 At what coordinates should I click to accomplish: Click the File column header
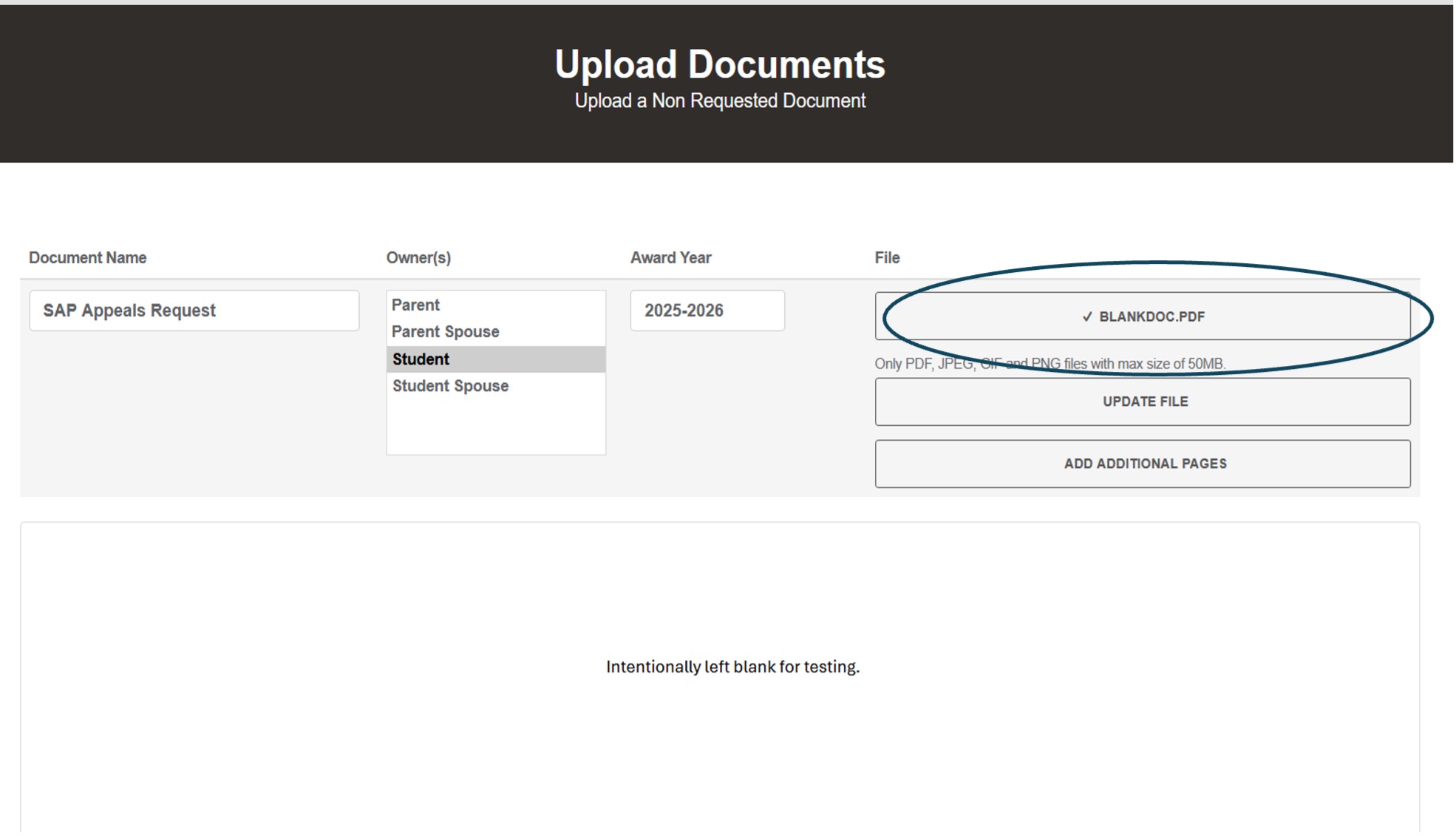click(x=885, y=257)
